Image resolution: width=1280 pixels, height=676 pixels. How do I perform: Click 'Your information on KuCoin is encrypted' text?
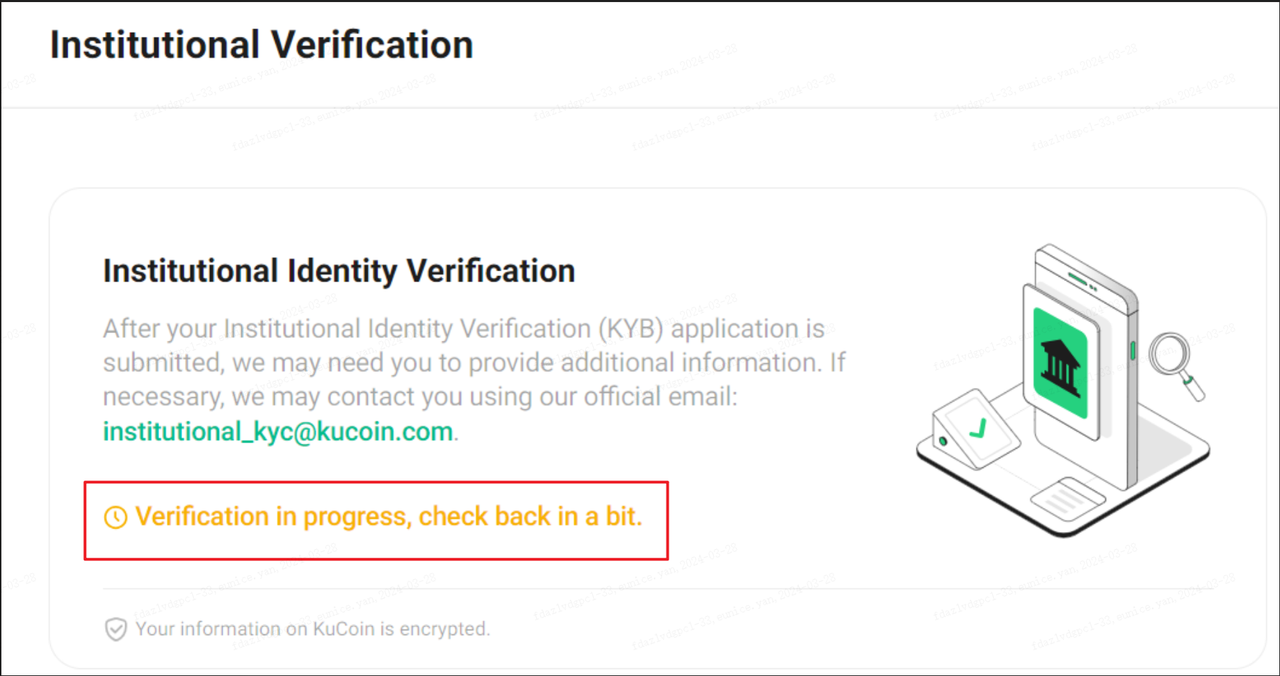coord(313,629)
